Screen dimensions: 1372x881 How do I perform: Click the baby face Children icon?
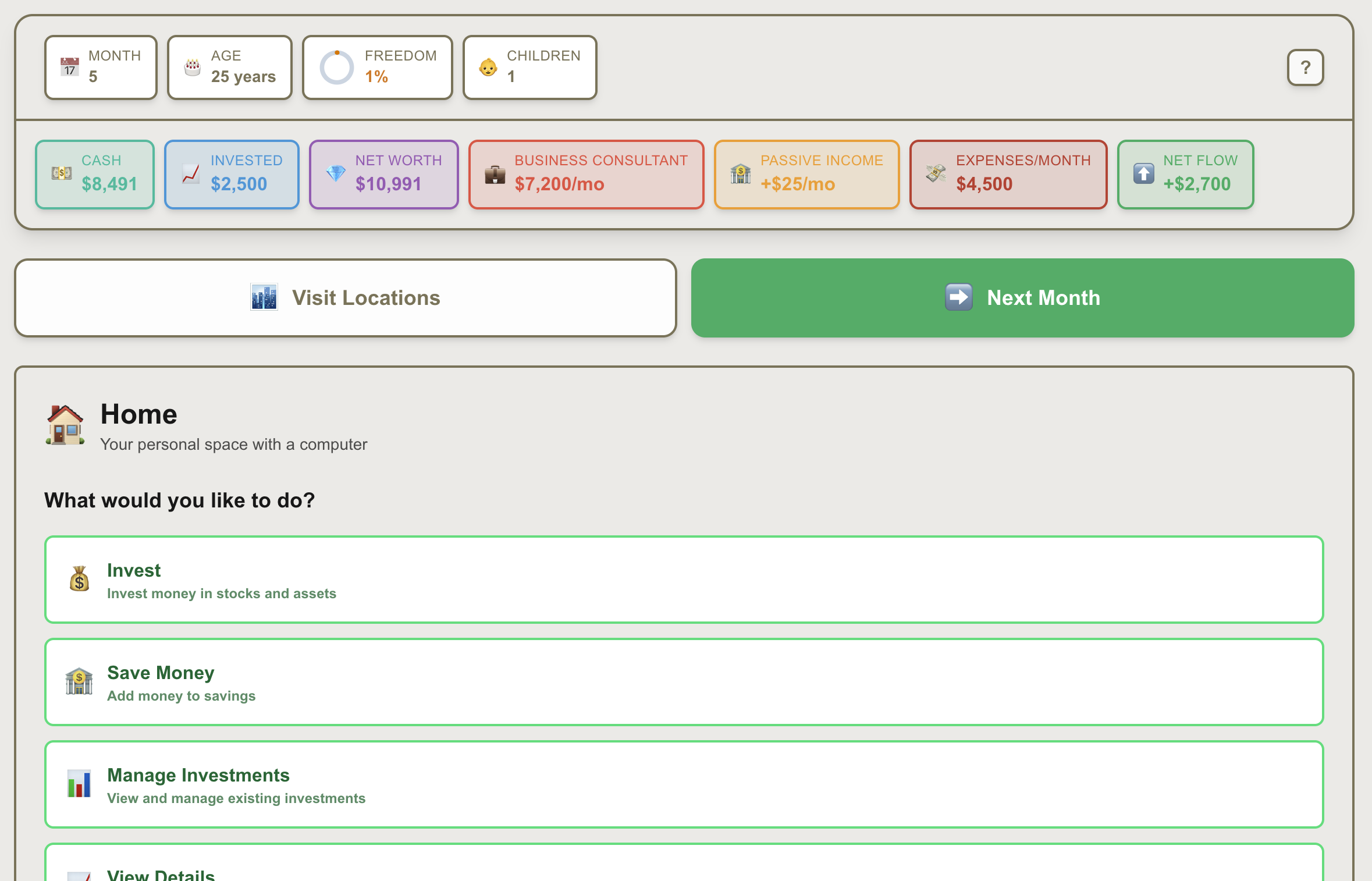coord(488,68)
